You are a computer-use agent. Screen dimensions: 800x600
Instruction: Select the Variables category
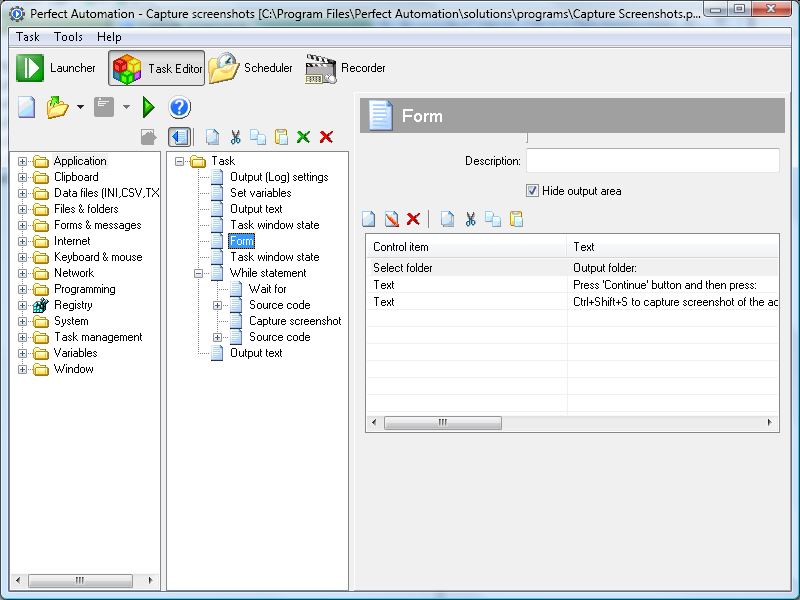pyautogui.click(x=76, y=353)
